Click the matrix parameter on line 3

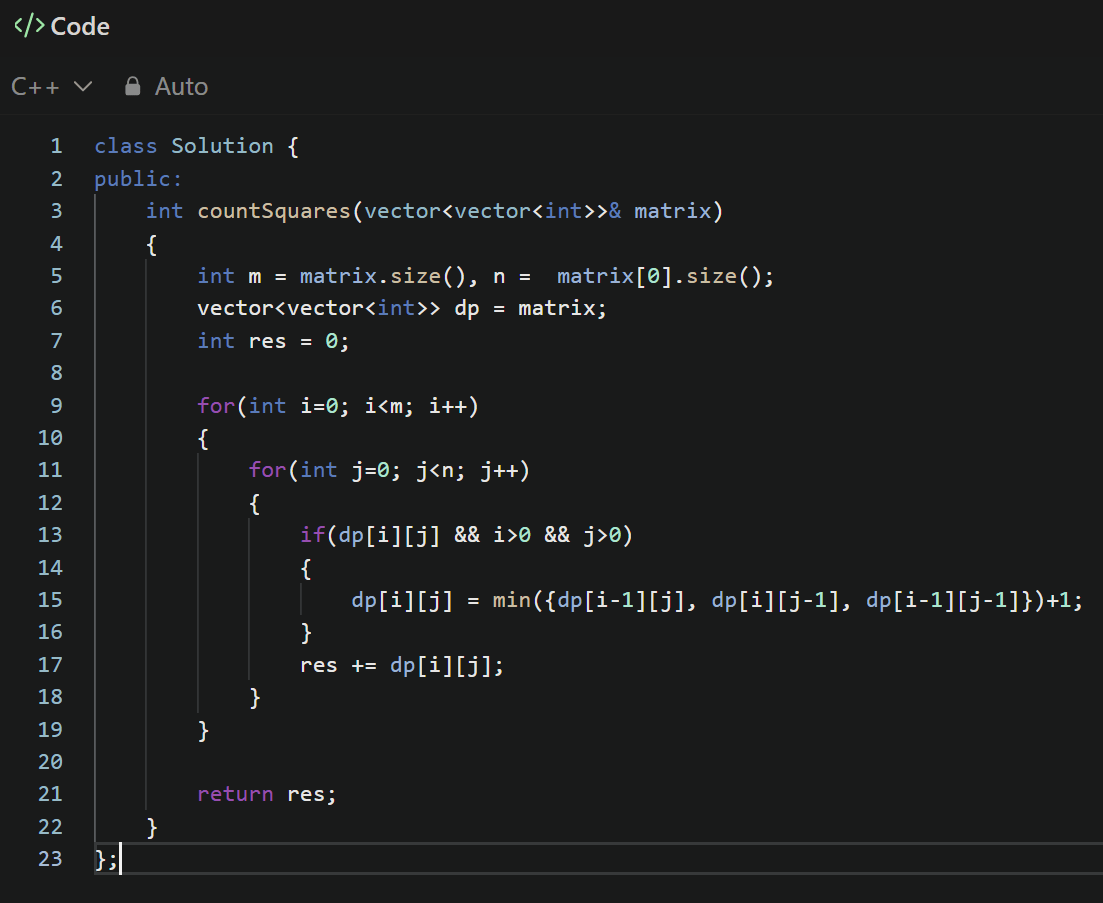pos(672,210)
